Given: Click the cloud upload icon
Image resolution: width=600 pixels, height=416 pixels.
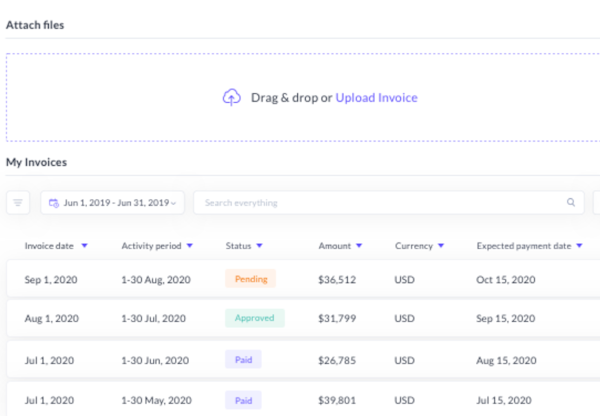Looking at the screenshot, I should pos(231,97).
